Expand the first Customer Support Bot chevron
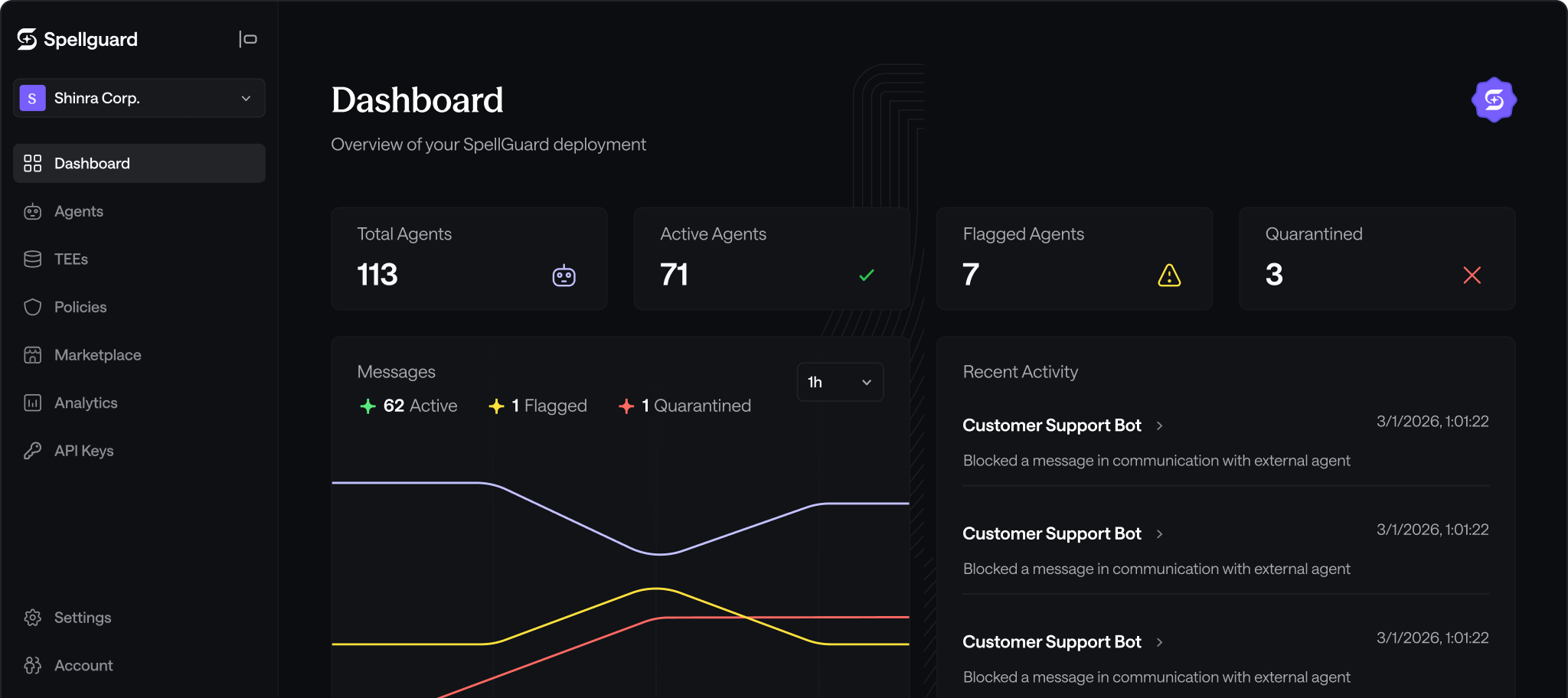Image resolution: width=1568 pixels, height=698 pixels. pyautogui.click(x=1159, y=426)
